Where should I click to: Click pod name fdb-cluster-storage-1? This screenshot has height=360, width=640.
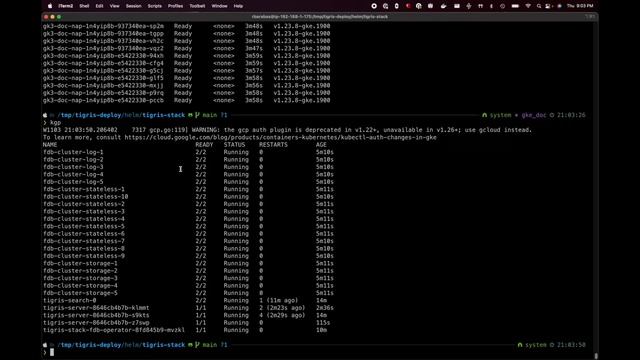pyautogui.click(x=80, y=263)
